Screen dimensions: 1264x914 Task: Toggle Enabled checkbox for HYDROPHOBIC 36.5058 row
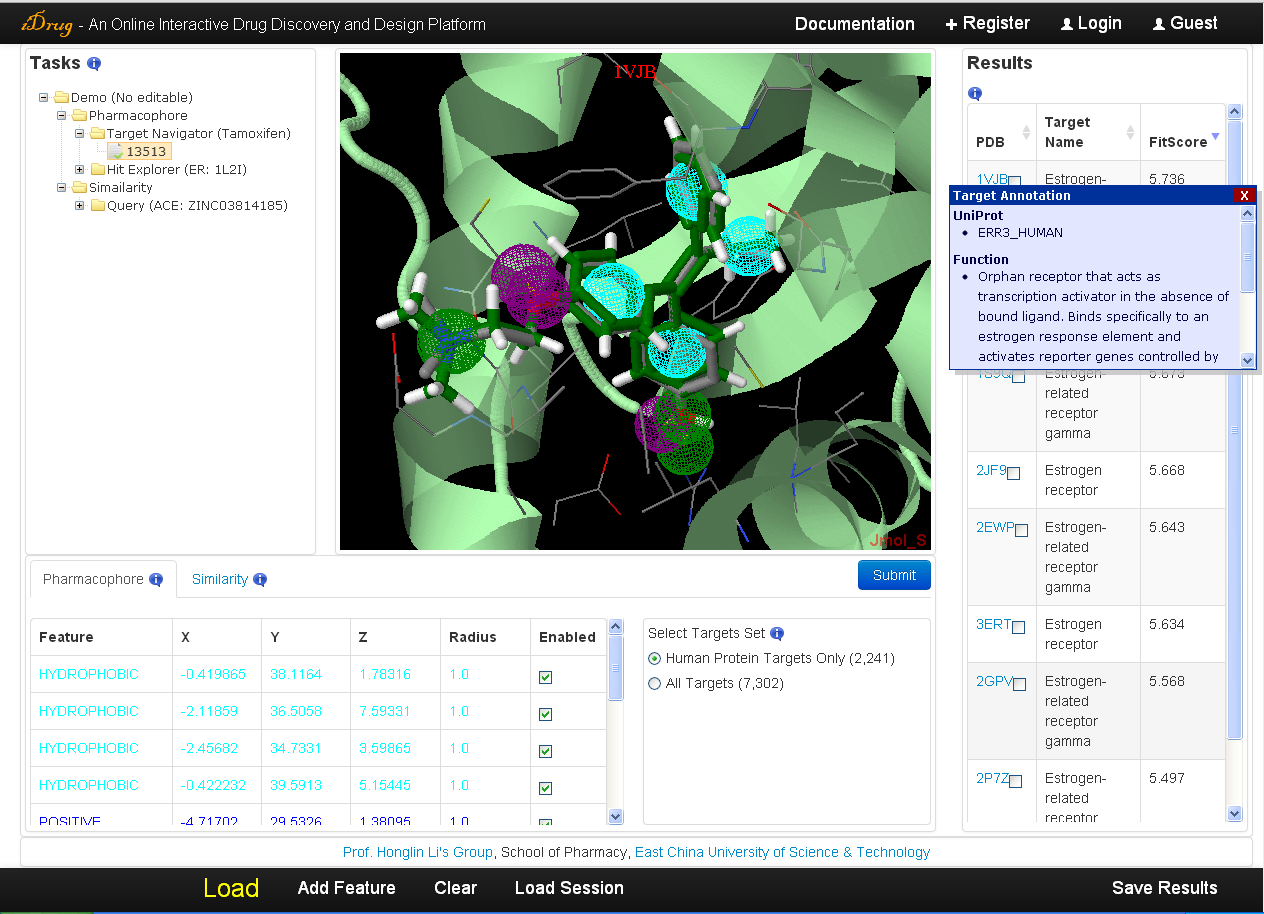point(545,714)
